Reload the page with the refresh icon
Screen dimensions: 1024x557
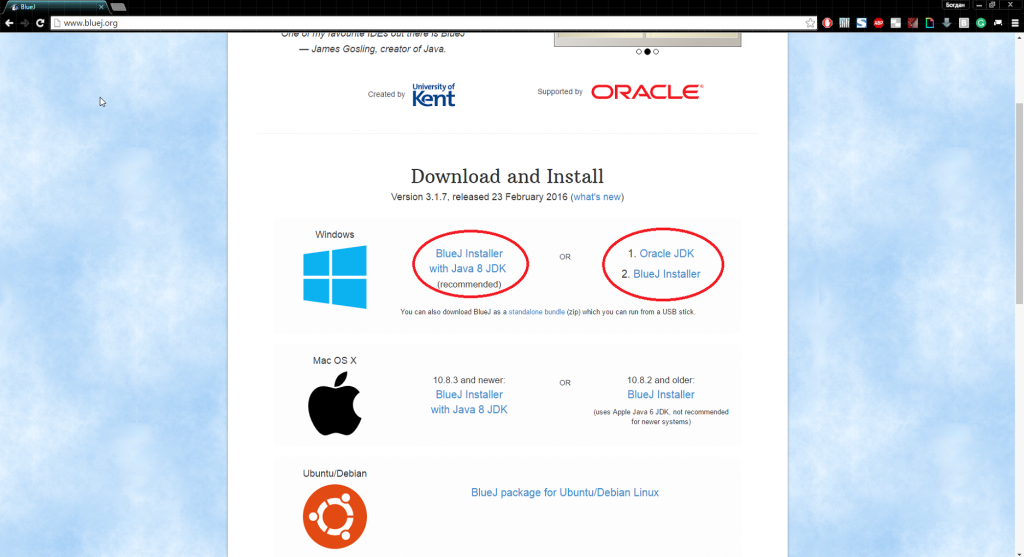(40, 23)
